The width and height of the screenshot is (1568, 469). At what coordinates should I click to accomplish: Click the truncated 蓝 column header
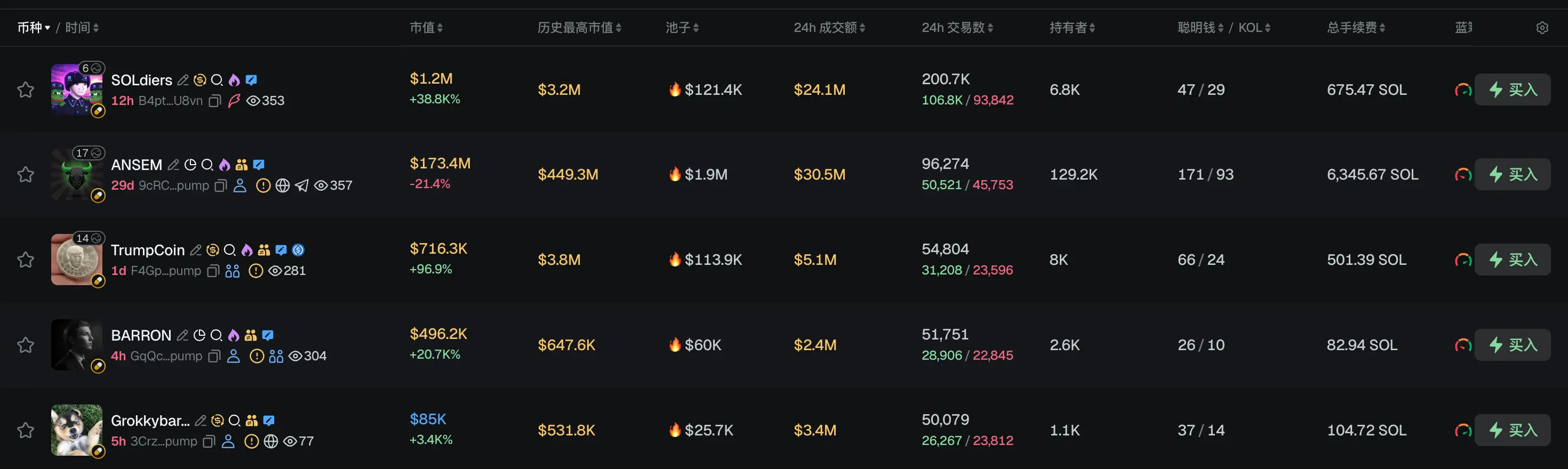click(x=1463, y=28)
